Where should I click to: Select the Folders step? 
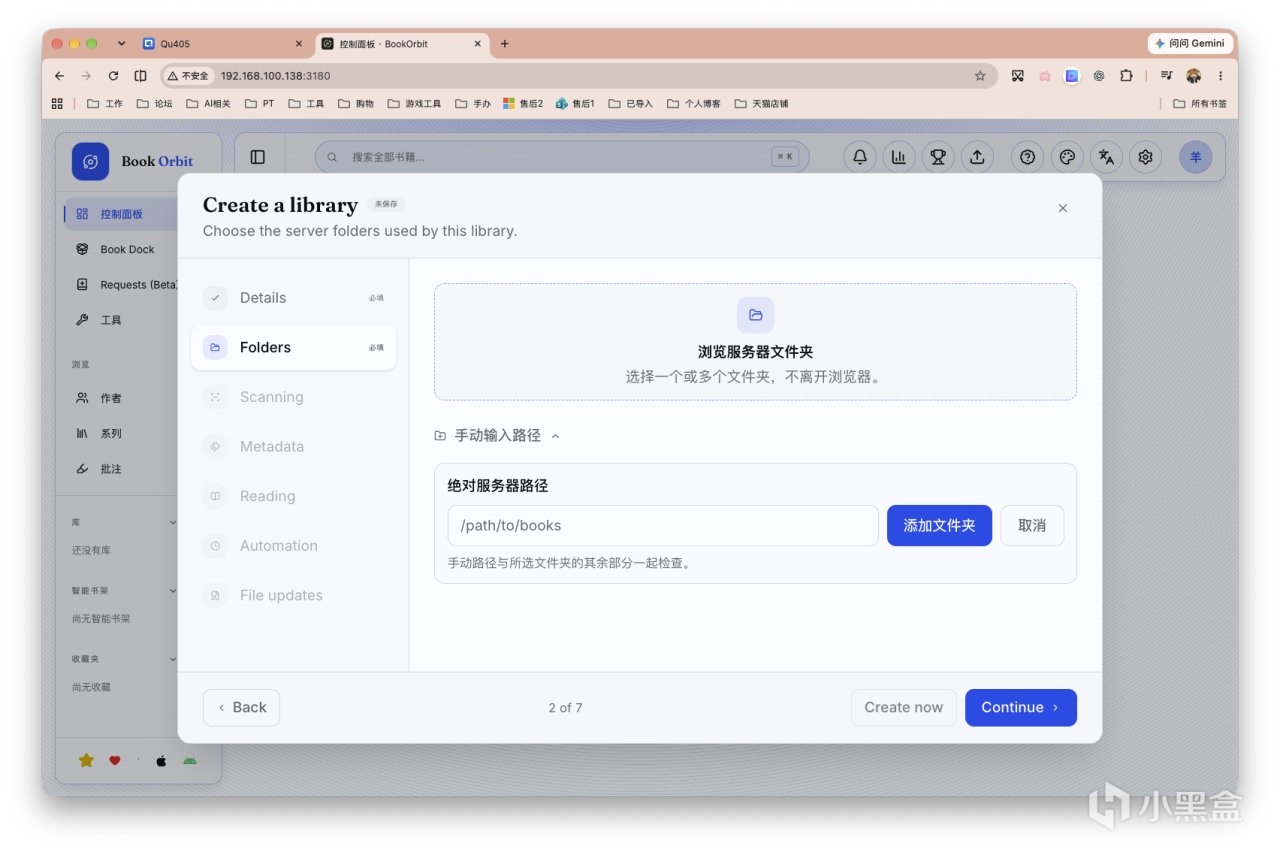point(293,348)
